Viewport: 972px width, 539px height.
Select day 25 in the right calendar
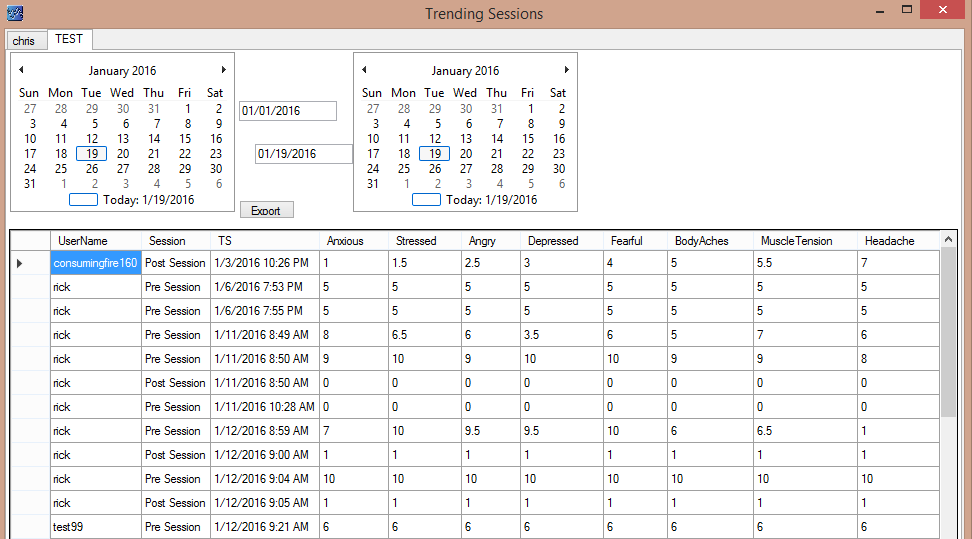coord(404,169)
